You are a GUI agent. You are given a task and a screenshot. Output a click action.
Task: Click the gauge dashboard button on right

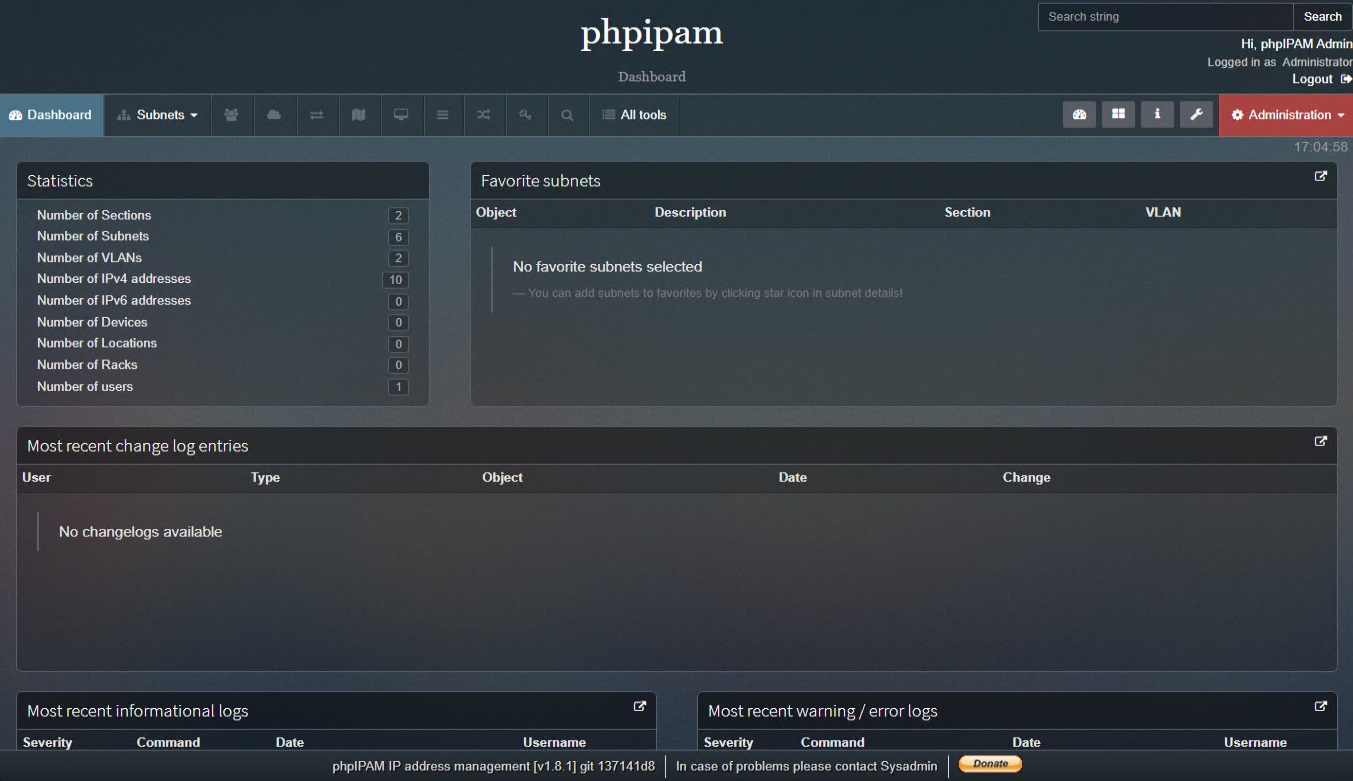(x=1079, y=115)
